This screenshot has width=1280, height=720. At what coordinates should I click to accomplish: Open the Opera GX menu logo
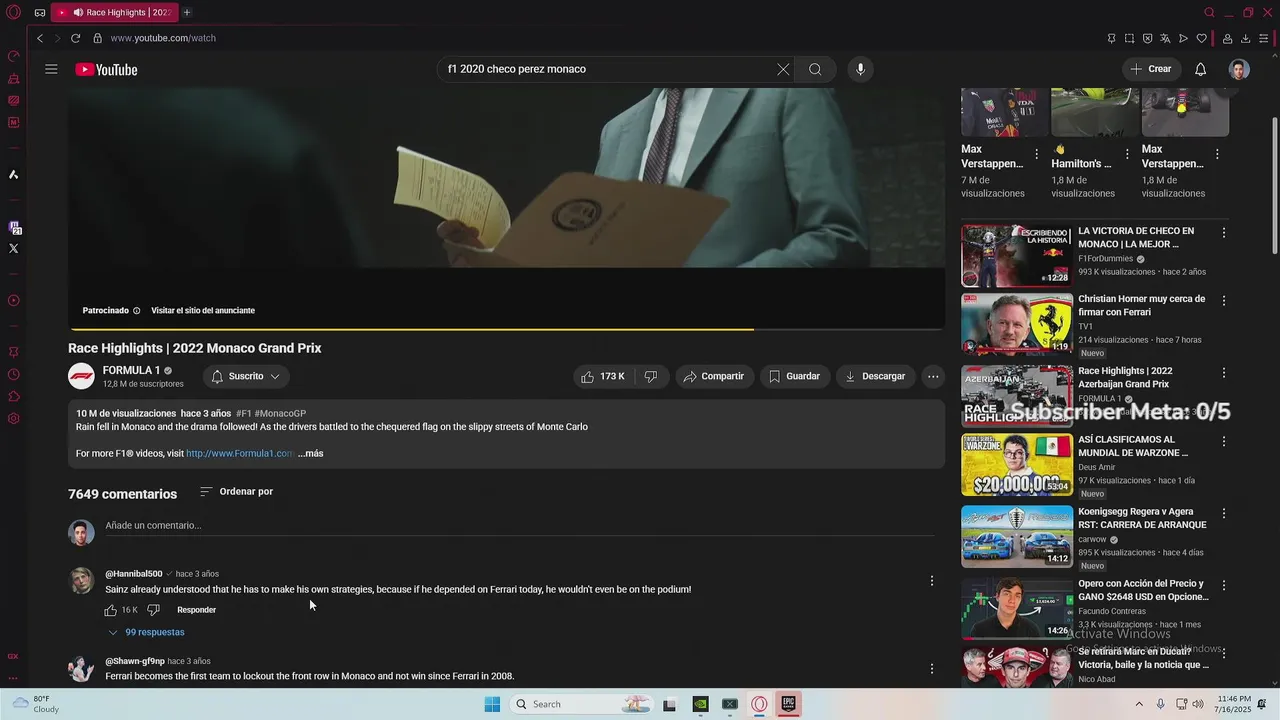[x=13, y=12]
